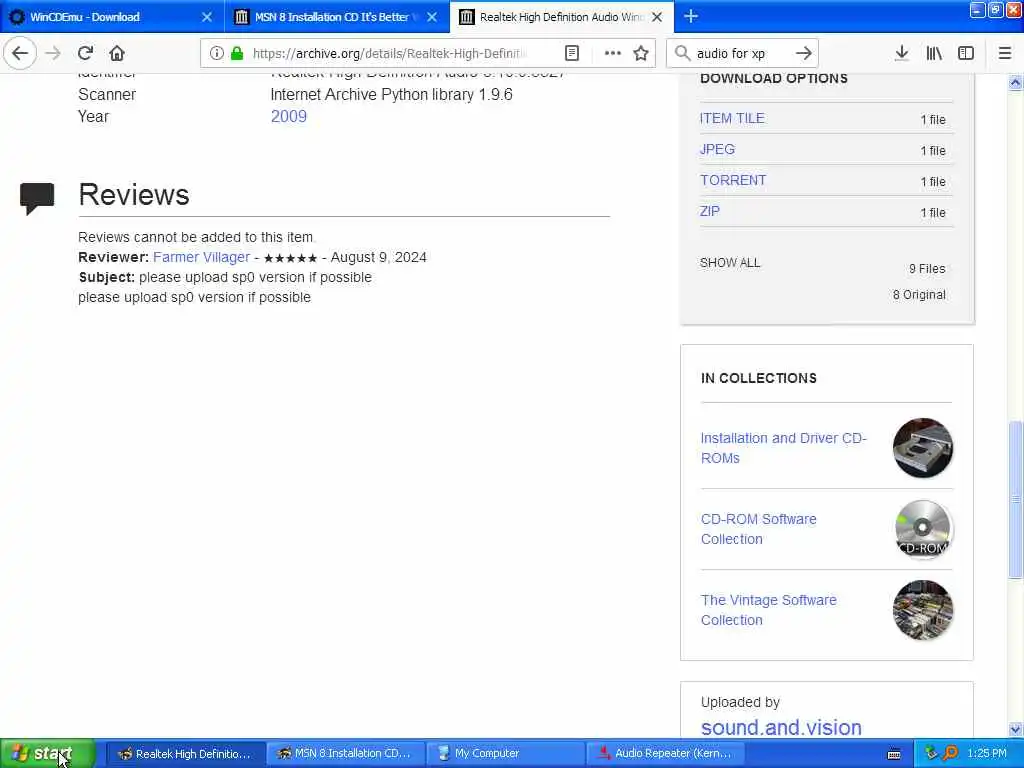
Task: Click the Reviews heading
Action: tap(134, 195)
